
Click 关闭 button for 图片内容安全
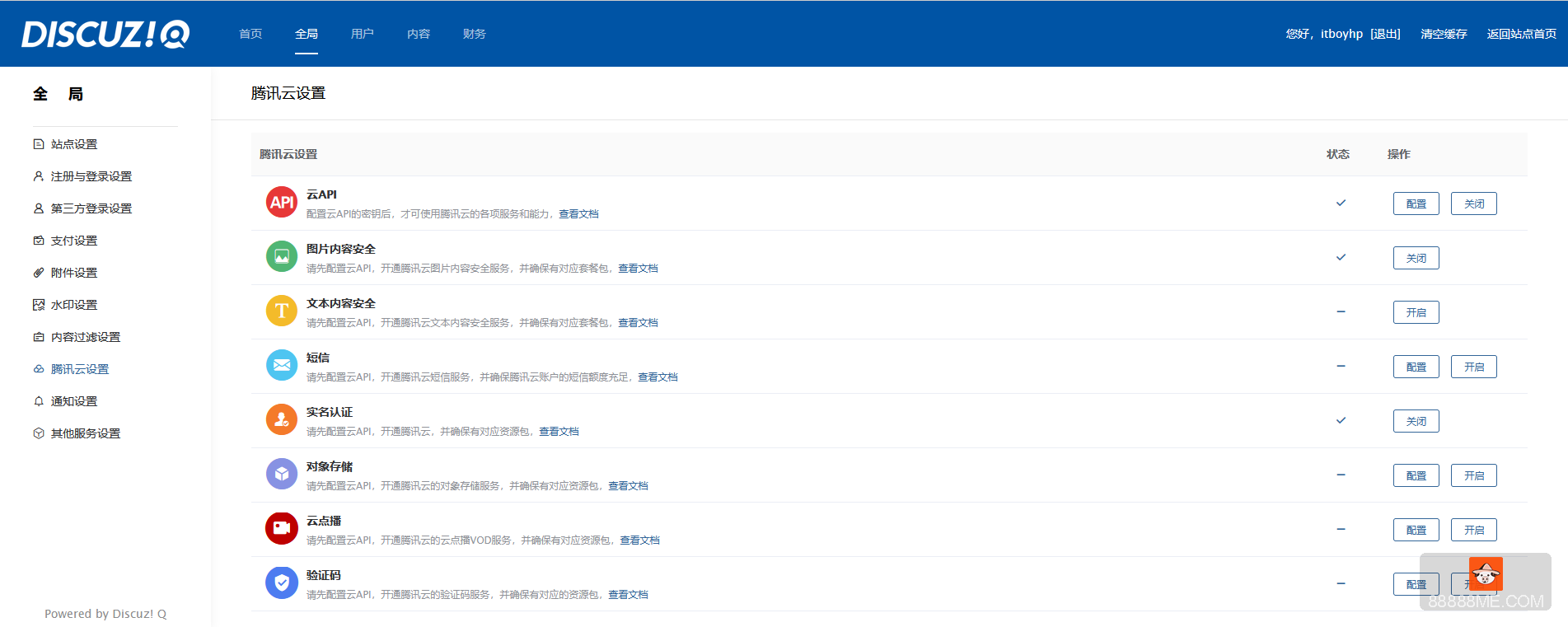point(1416,258)
